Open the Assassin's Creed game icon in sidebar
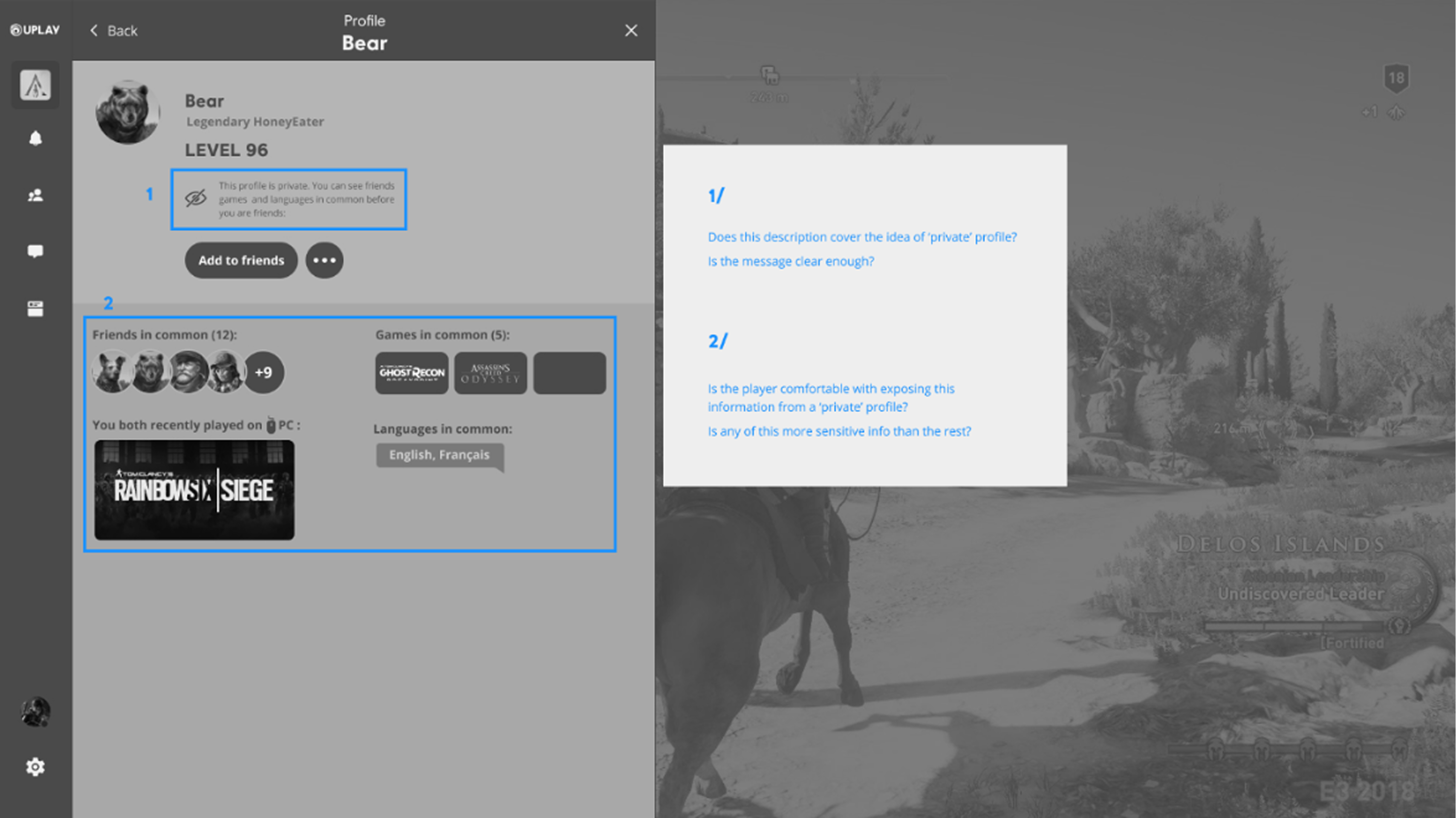This screenshot has width=1456, height=818. tap(36, 85)
